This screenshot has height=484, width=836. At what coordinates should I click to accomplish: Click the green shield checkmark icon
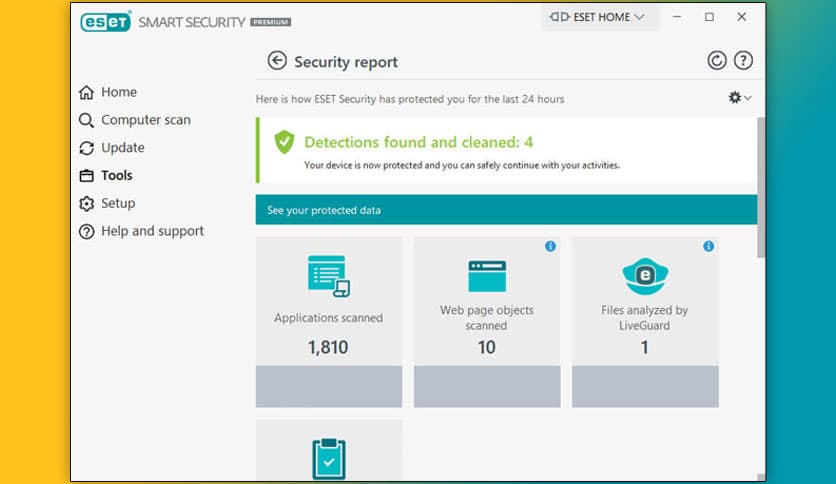[284, 143]
